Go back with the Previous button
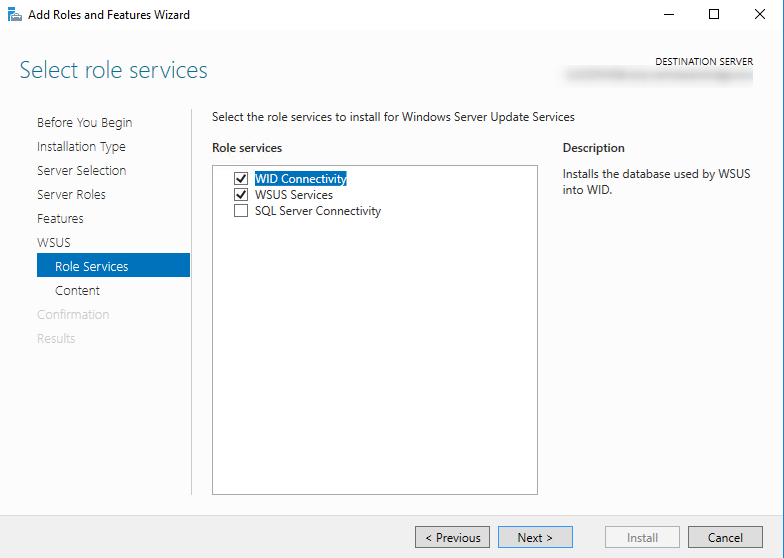The image size is (784, 558). [x=452, y=538]
